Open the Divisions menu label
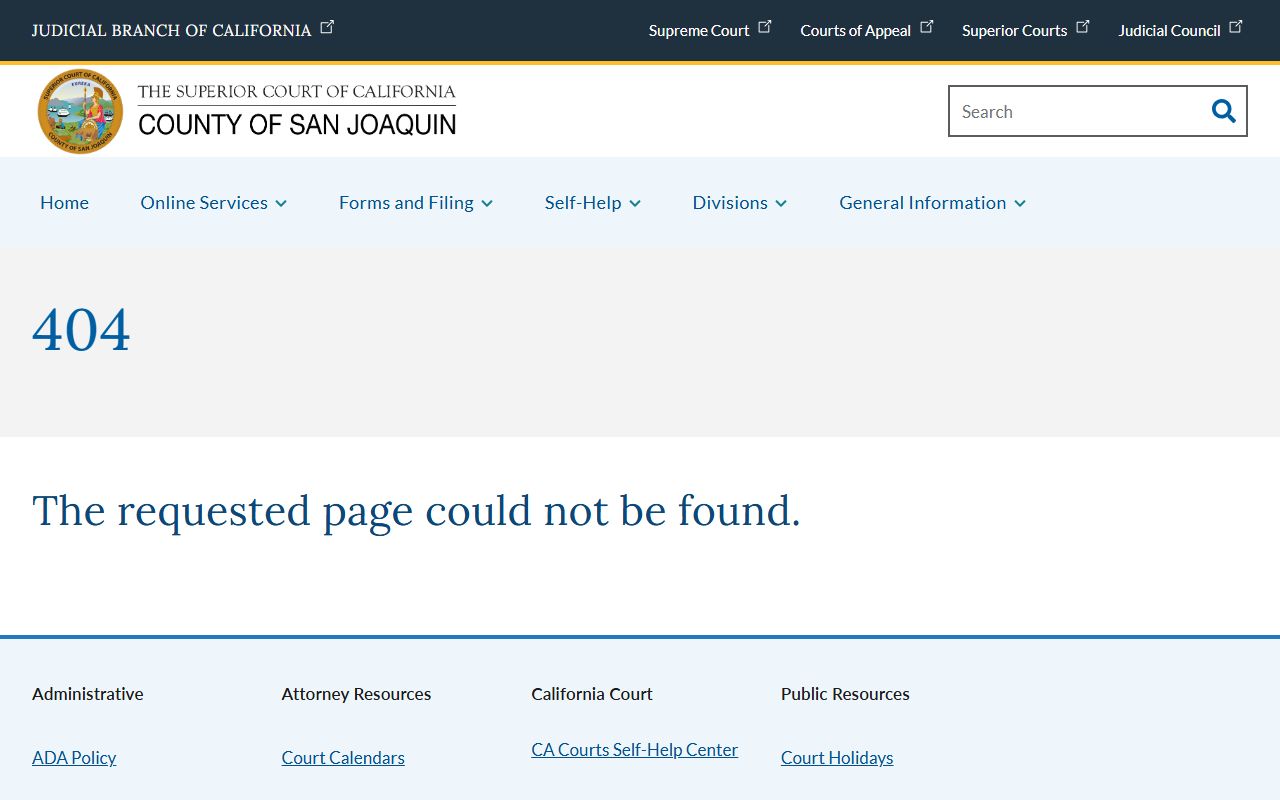The width and height of the screenshot is (1280, 800). click(730, 202)
